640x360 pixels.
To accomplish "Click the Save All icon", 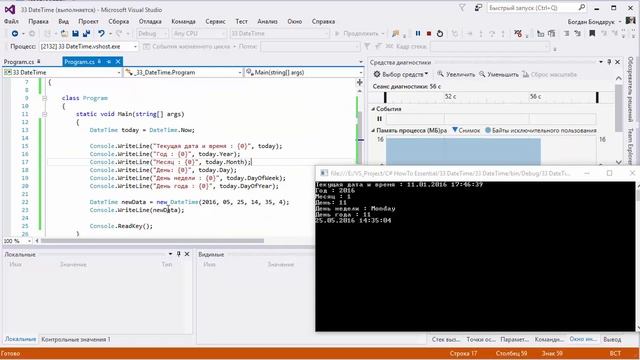I will (87, 33).
